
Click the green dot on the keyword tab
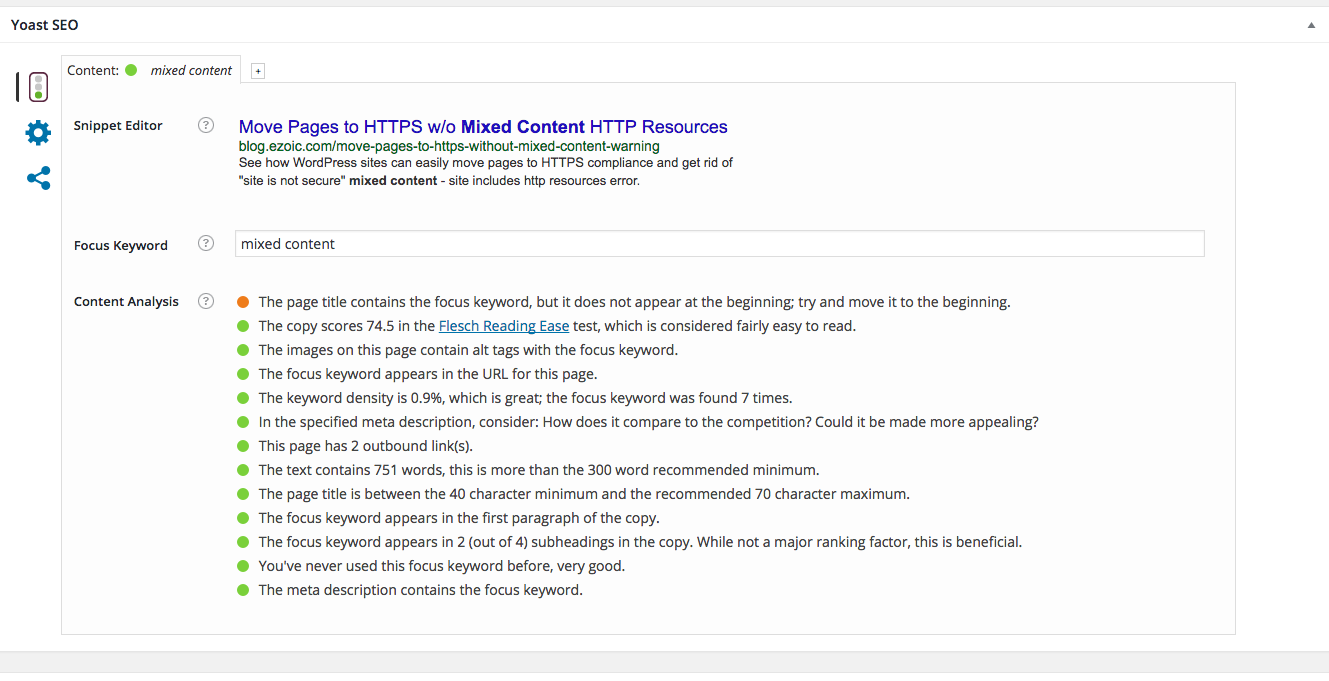point(131,70)
